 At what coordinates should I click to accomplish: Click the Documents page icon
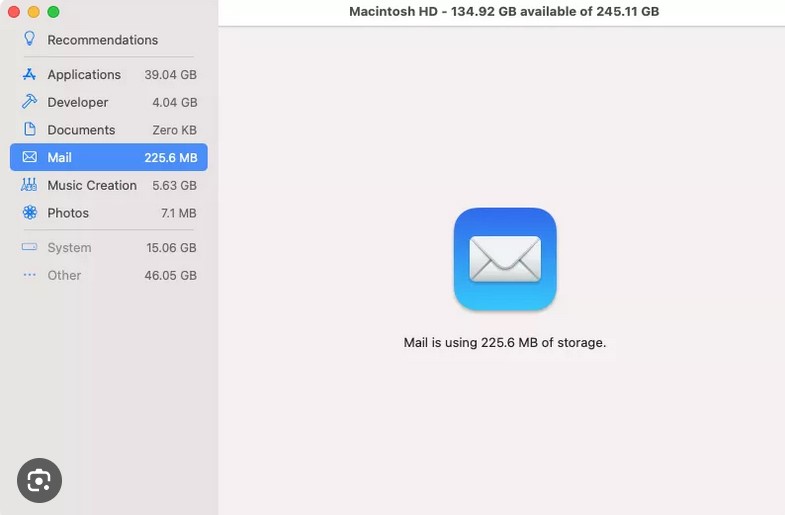point(30,129)
